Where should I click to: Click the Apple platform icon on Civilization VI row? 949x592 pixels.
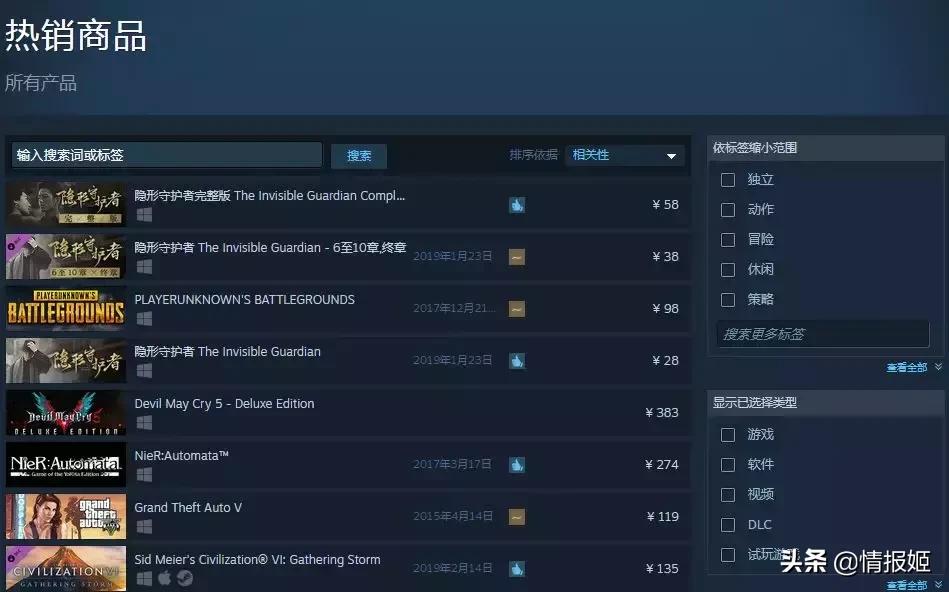[x=164, y=577]
